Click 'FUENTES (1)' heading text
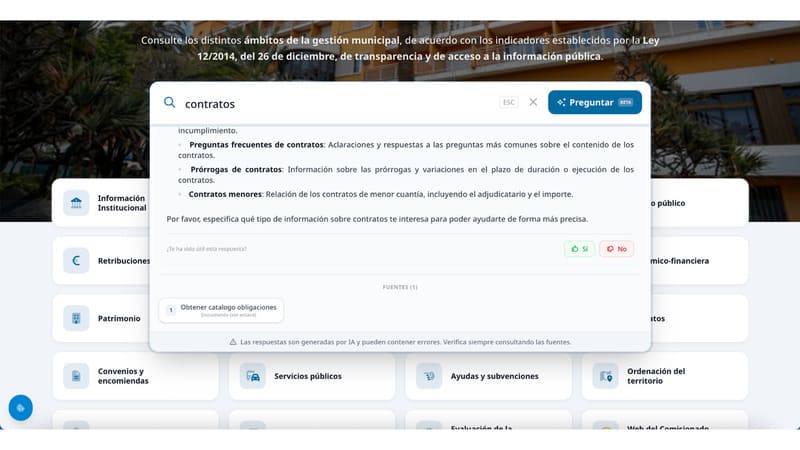This screenshot has height=450, width=800. pos(400,287)
